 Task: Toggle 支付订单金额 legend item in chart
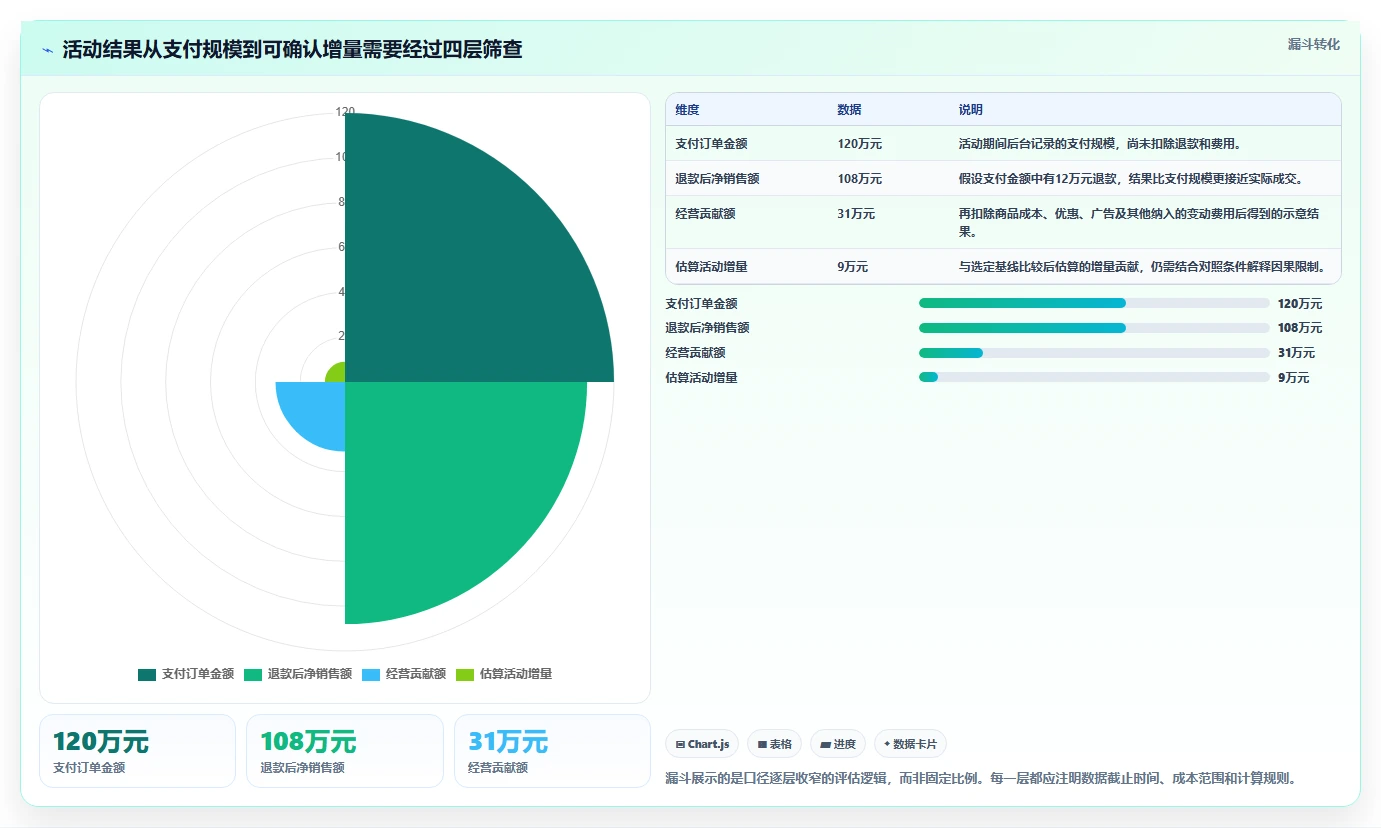[x=186, y=674]
